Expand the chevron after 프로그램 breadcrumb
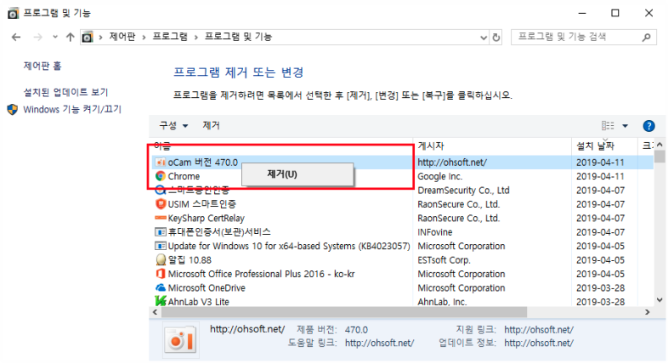 (196, 37)
